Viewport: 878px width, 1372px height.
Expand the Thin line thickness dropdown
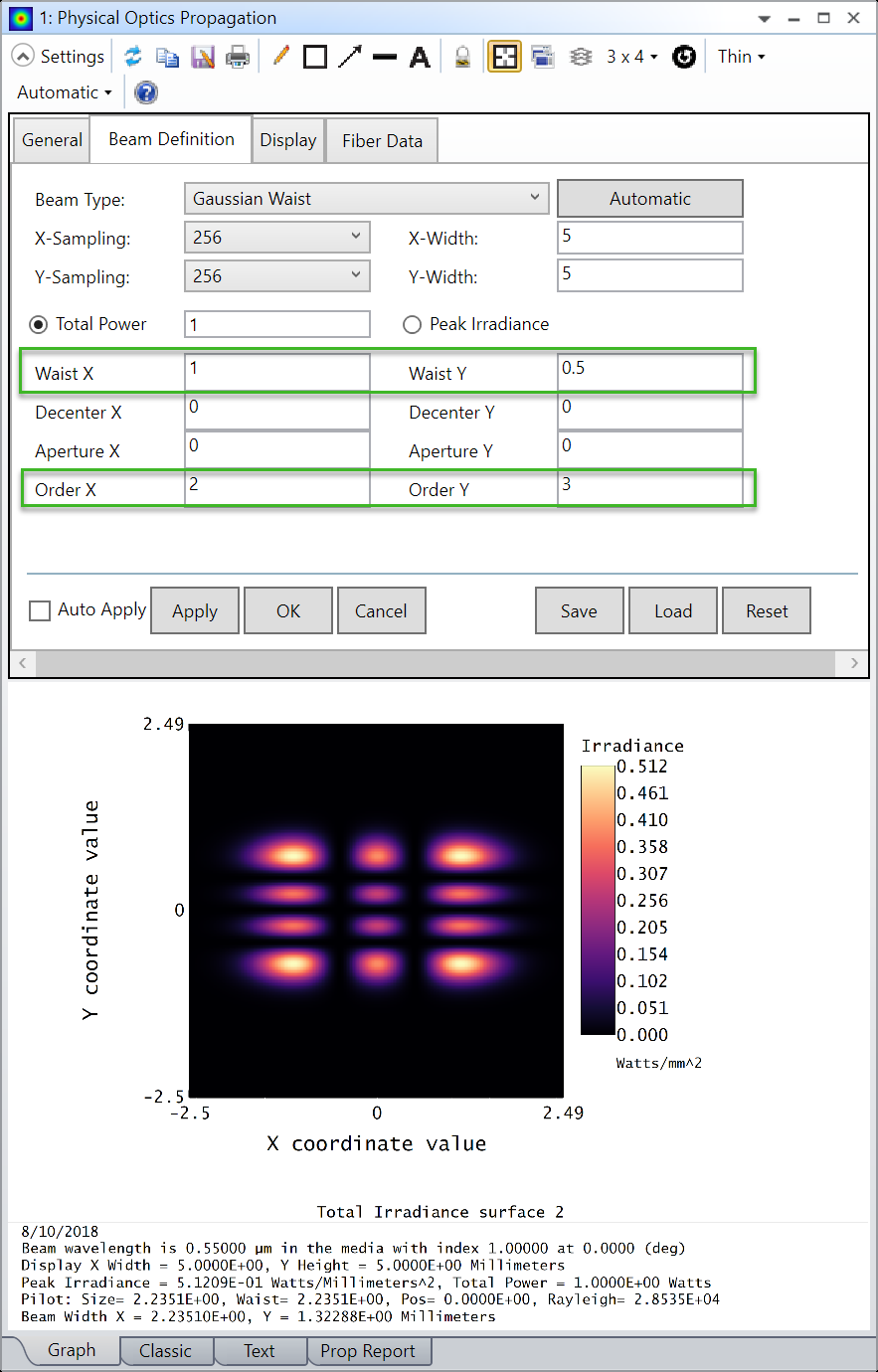[741, 57]
